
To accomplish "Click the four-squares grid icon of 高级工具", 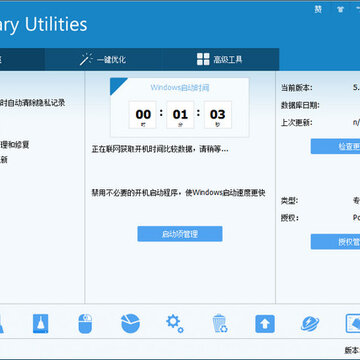I will [203, 59].
